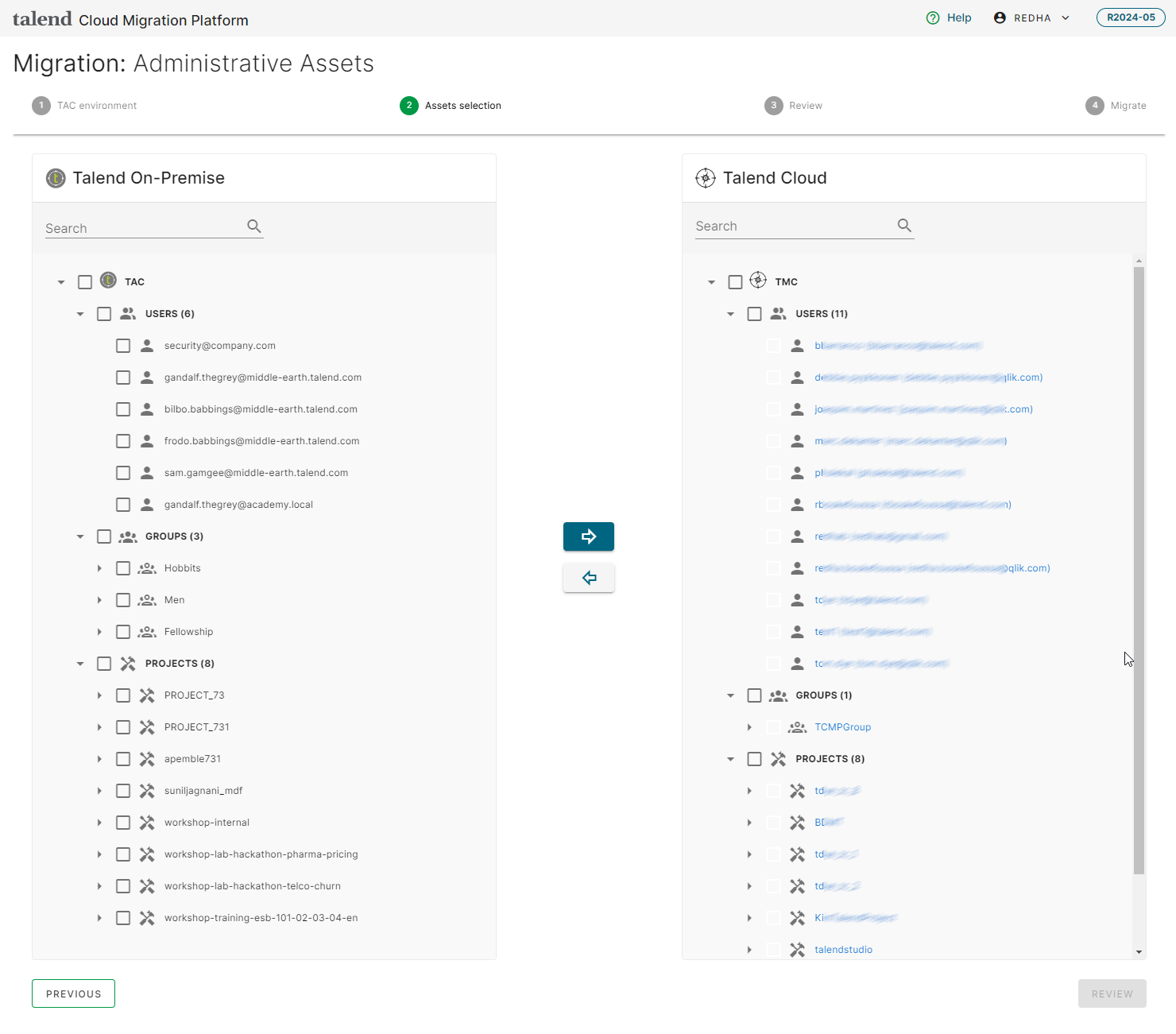Click the Cloud scrollbar up arrow

[x=1139, y=261]
